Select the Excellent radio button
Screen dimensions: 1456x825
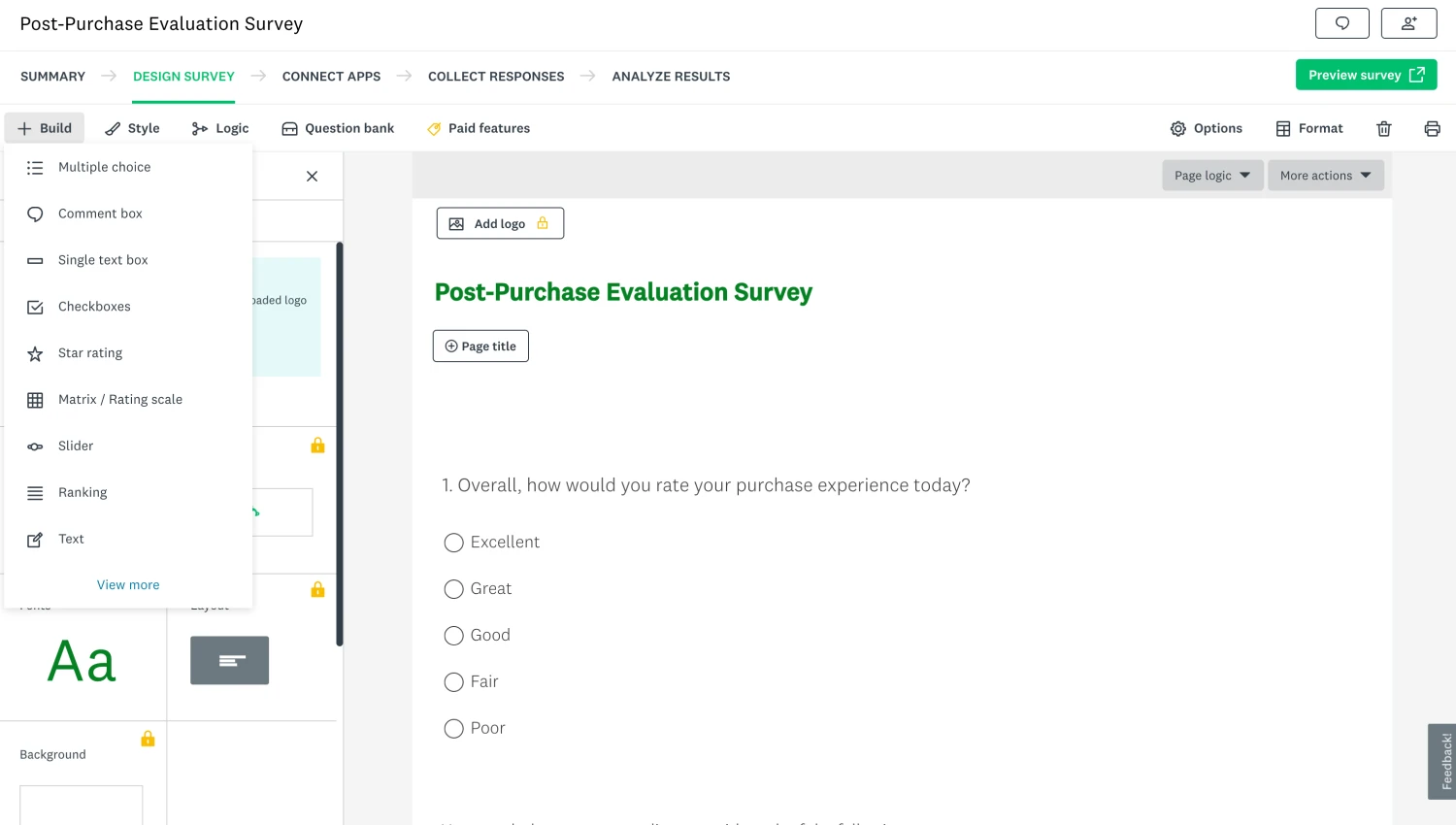click(x=453, y=543)
